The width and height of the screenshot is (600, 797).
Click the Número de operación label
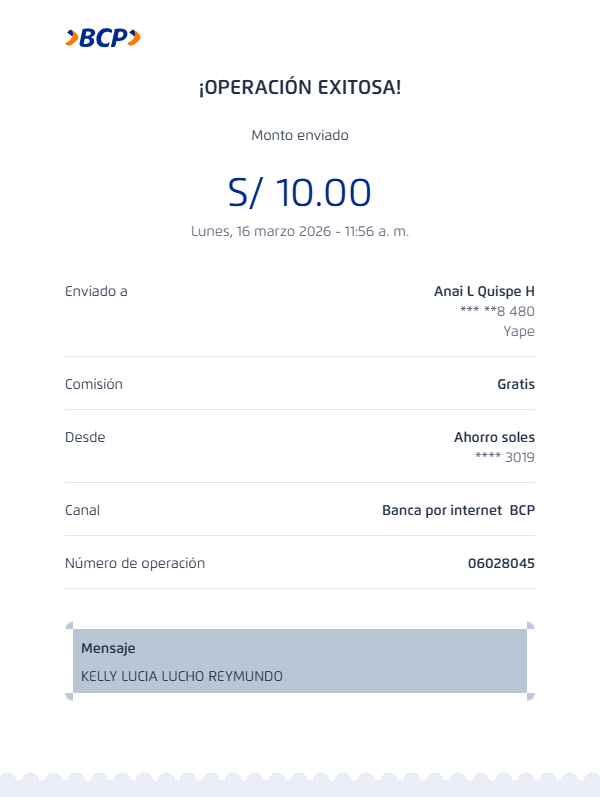point(135,563)
